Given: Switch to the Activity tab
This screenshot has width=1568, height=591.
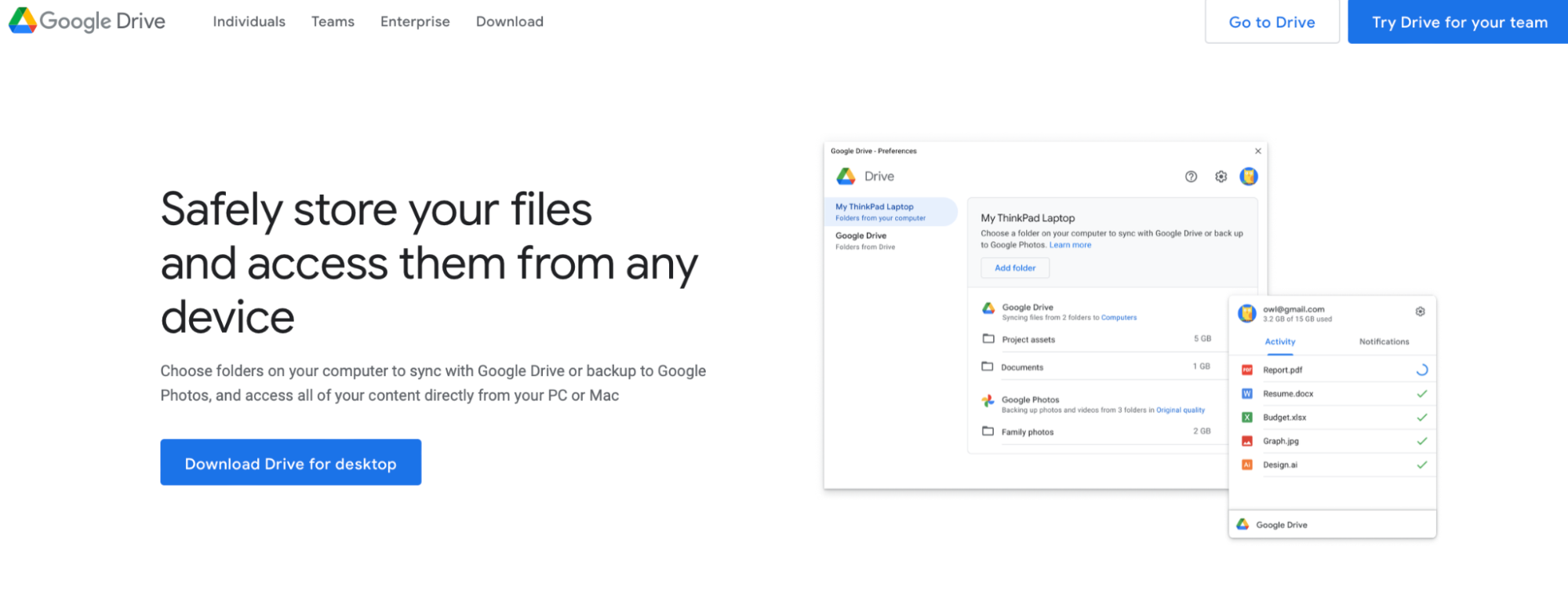Looking at the screenshot, I should (1280, 342).
